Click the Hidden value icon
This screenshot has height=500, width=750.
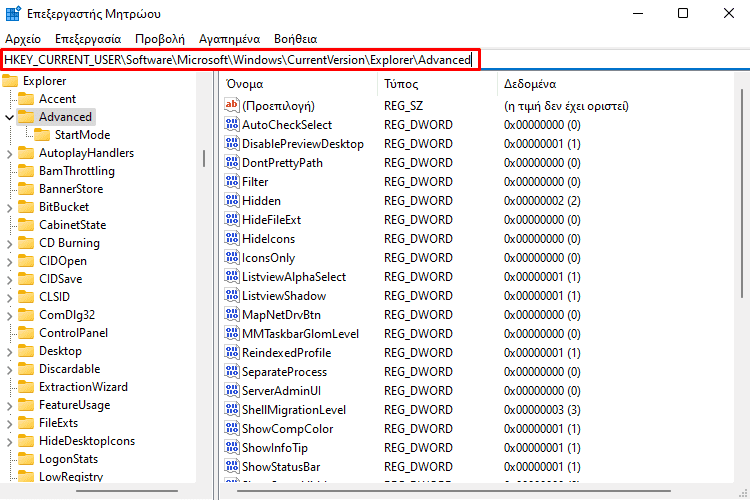[232, 200]
